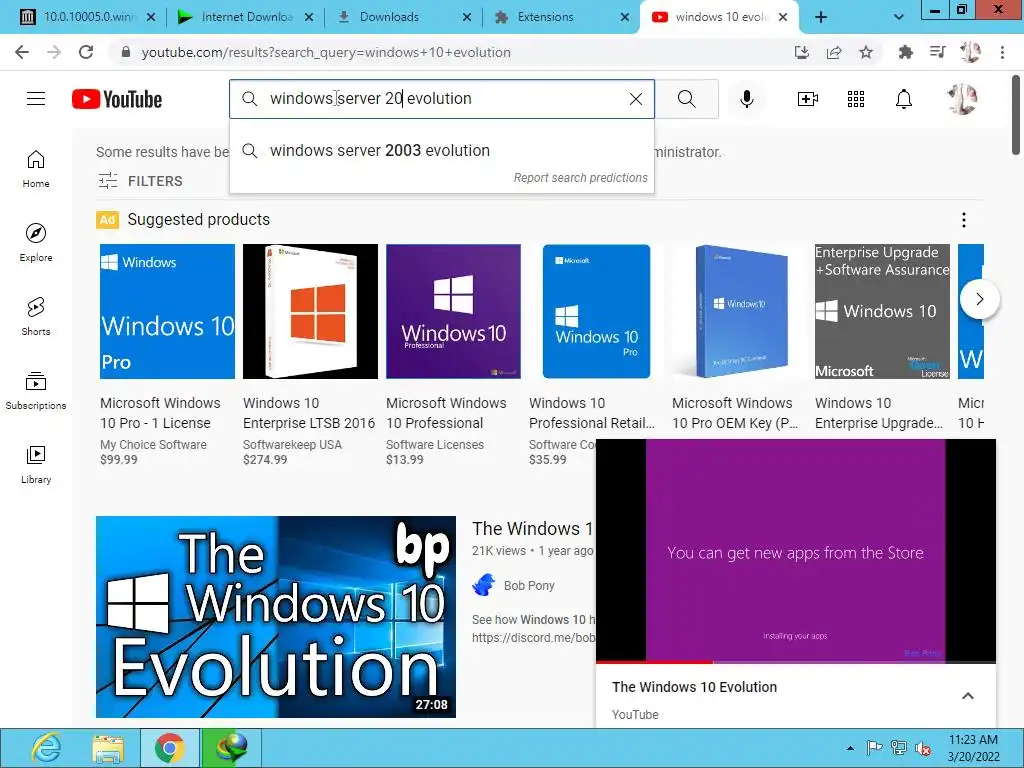
Task: Start voice search with the microphone
Action: coord(746,99)
